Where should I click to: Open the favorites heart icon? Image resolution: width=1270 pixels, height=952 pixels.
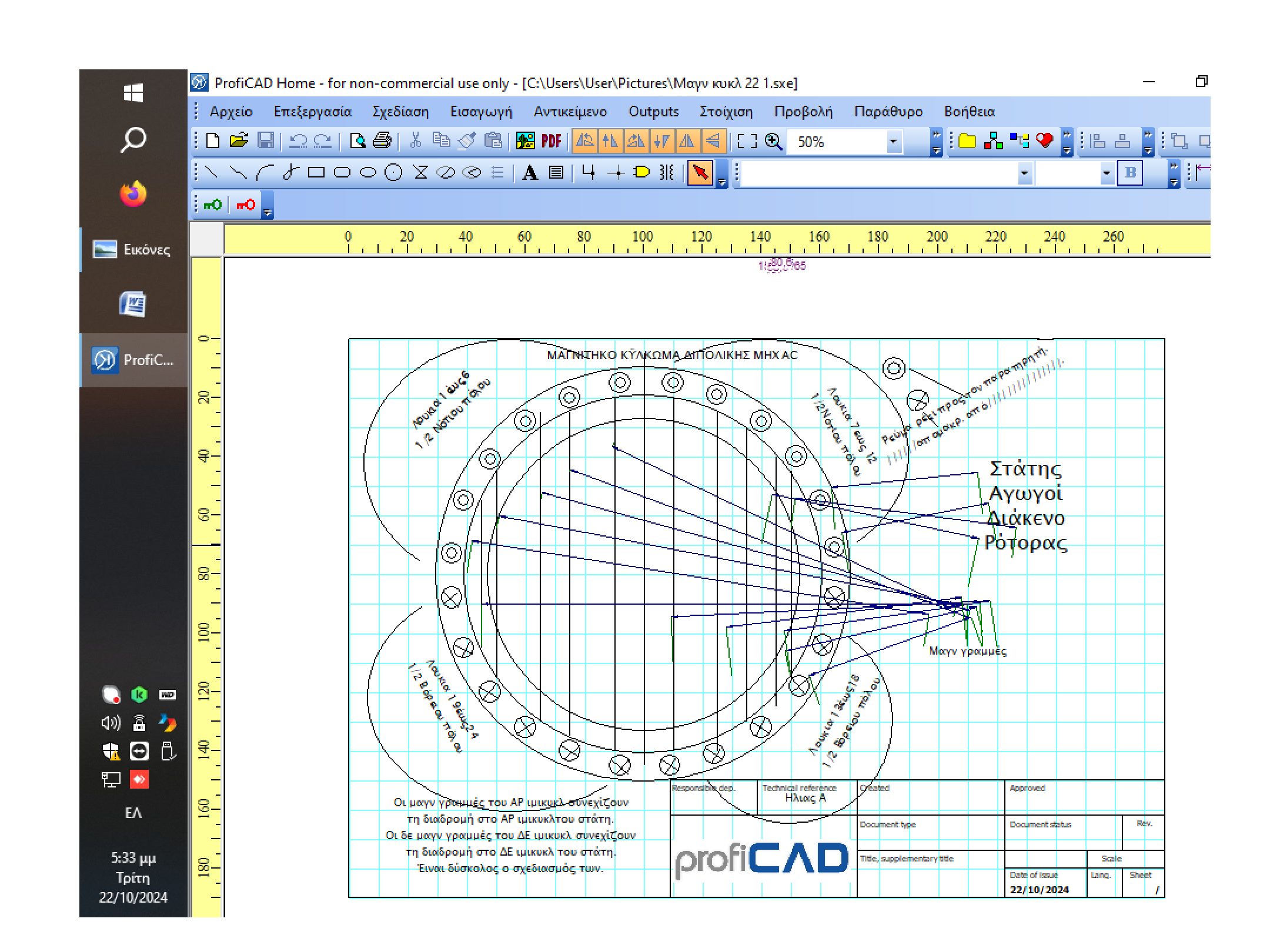click(1044, 141)
